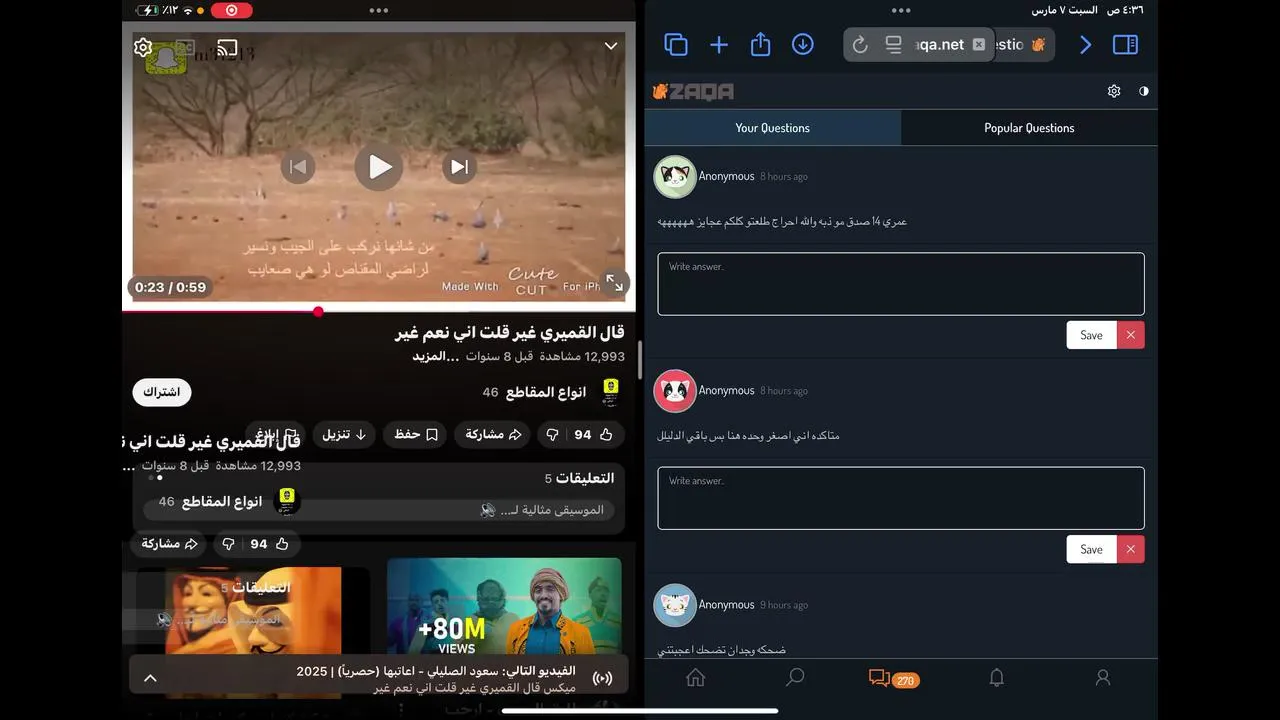Click blue Anonymous cat avatar
1280x720 pixels.
pos(675,605)
